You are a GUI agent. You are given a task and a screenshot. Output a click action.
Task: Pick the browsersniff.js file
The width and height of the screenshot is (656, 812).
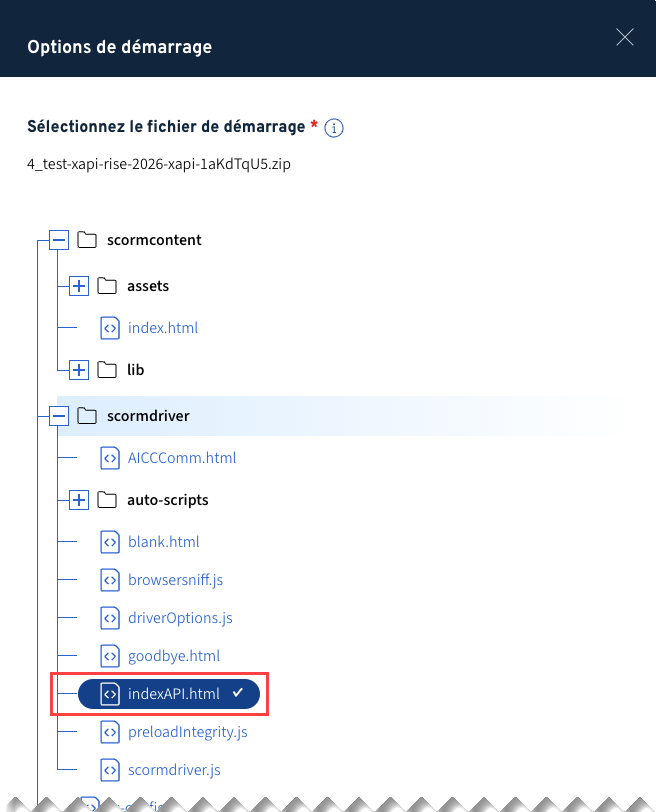point(175,580)
